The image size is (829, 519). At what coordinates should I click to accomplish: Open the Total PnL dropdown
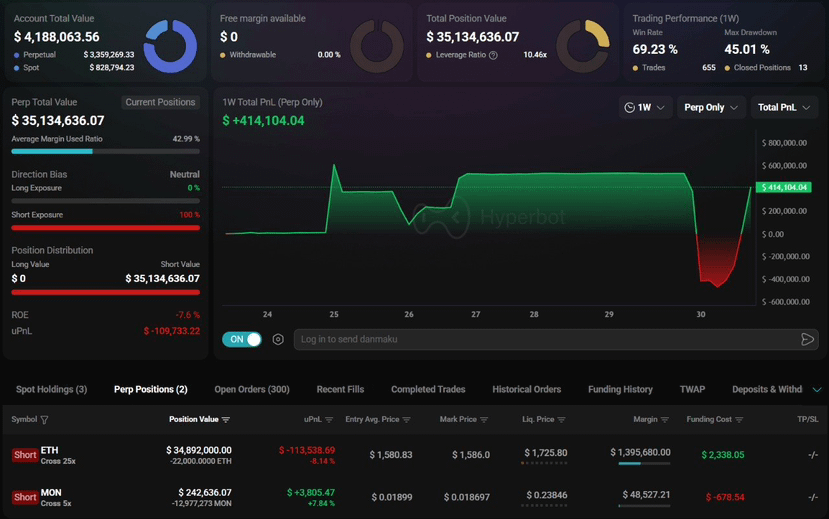[784, 107]
